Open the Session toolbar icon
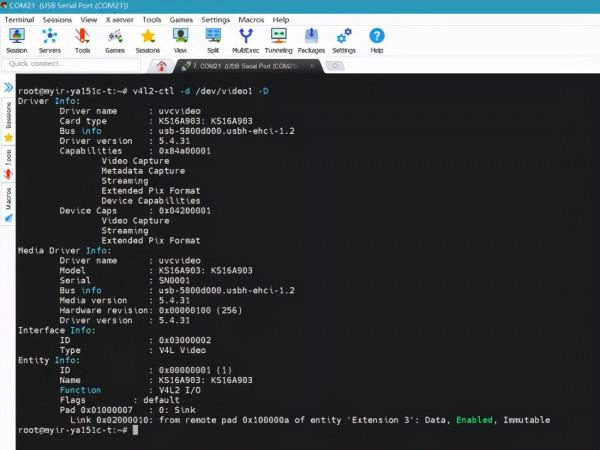Viewport: 600px width, 450px height. tap(16, 41)
